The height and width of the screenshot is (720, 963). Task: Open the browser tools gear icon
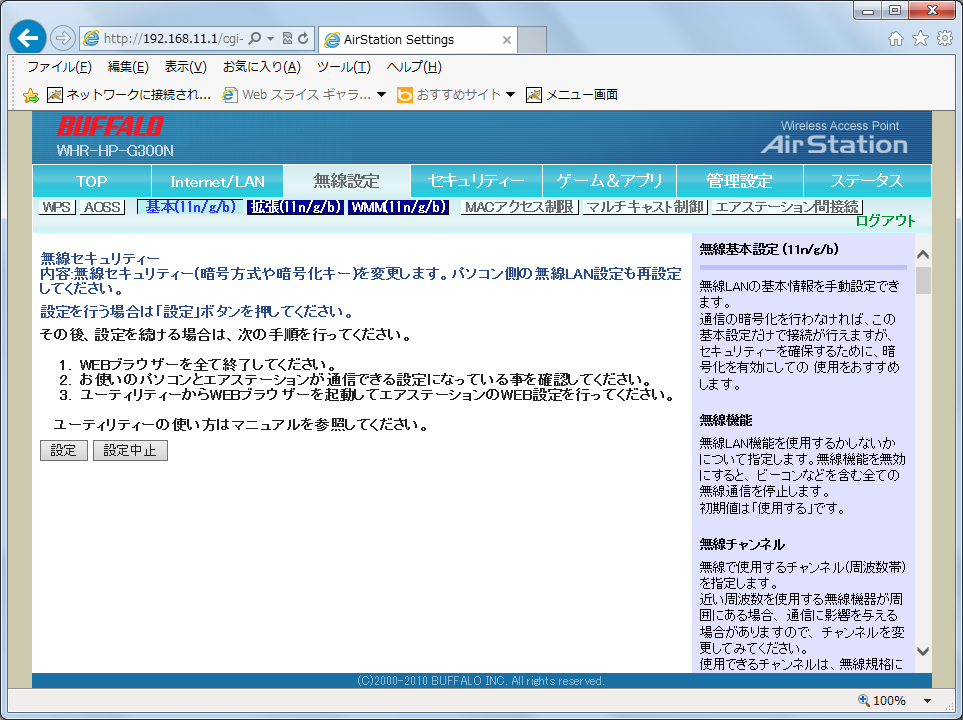pyautogui.click(x=944, y=39)
